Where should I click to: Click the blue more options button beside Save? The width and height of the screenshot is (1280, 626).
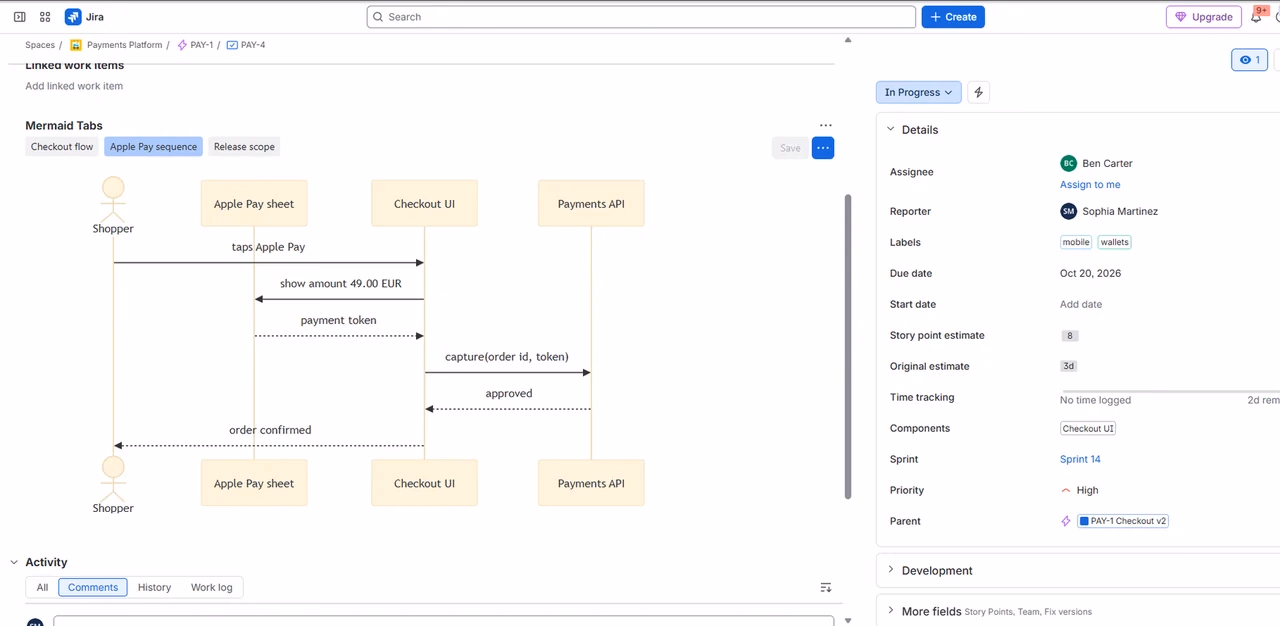pos(823,148)
